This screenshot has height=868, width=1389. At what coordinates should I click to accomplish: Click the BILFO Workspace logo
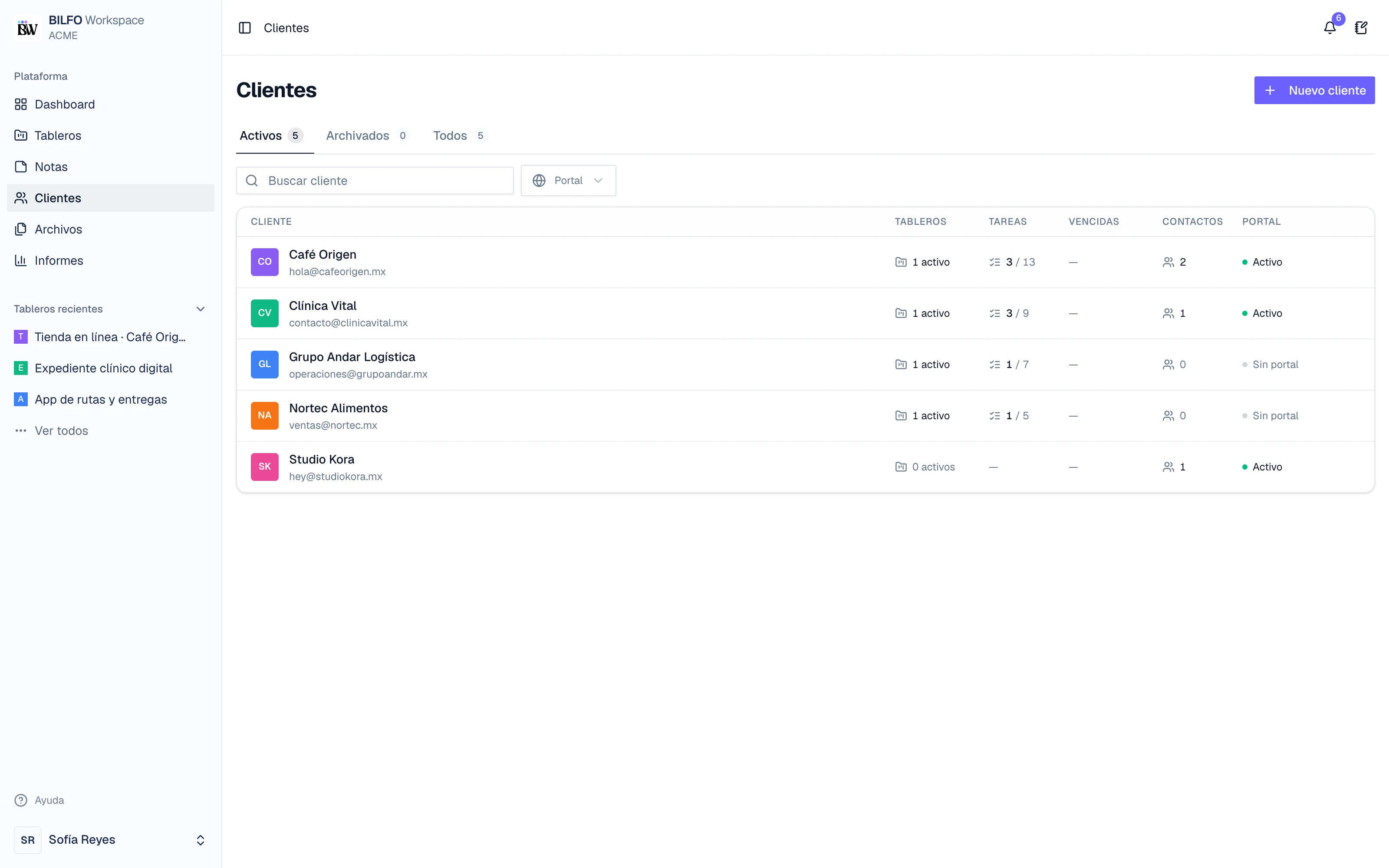(27, 27)
